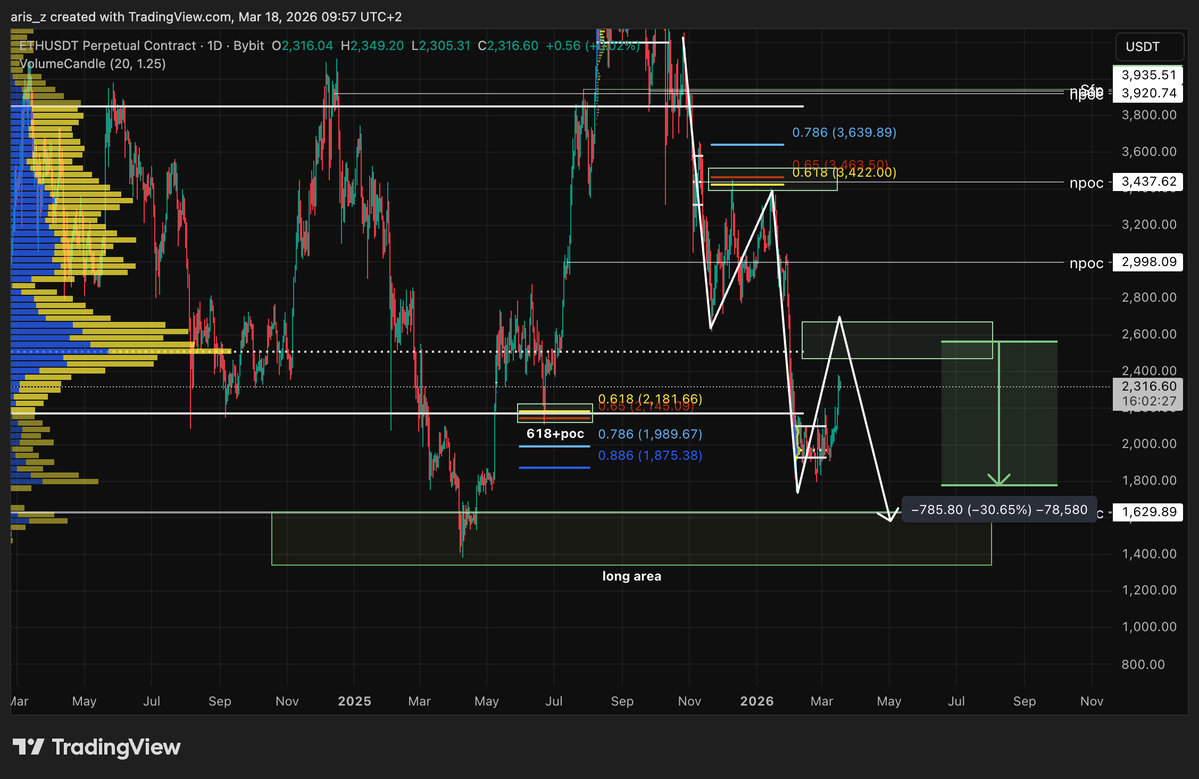The height and width of the screenshot is (779, 1199).
Task: Select 2025 on the time axis
Action: coord(354,701)
